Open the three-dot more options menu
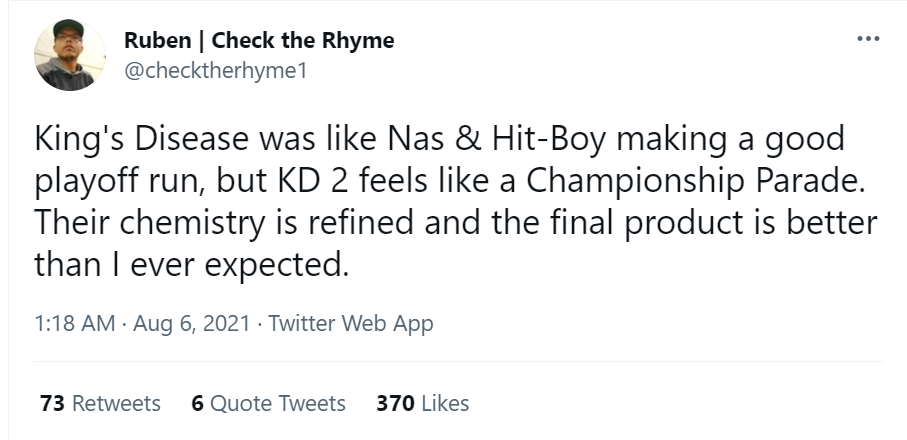Viewport: 907px width, 440px height. 867,39
